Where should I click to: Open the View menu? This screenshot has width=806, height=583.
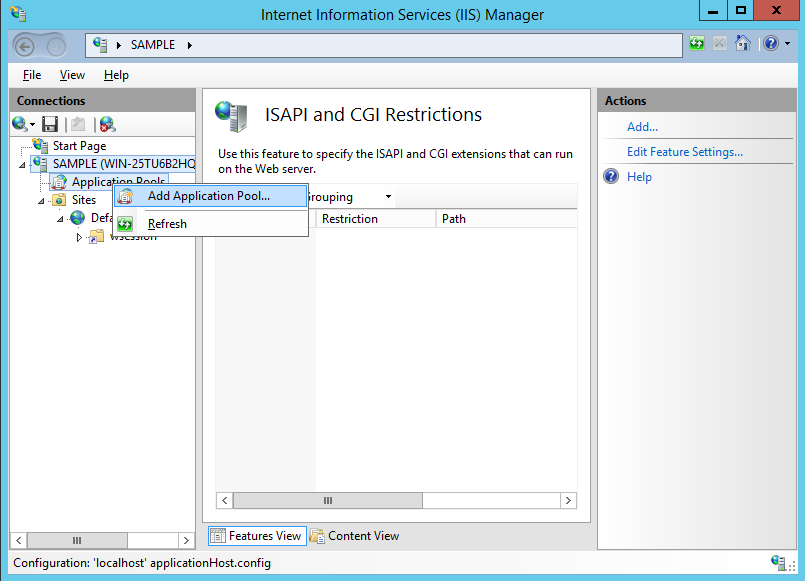[x=72, y=75]
